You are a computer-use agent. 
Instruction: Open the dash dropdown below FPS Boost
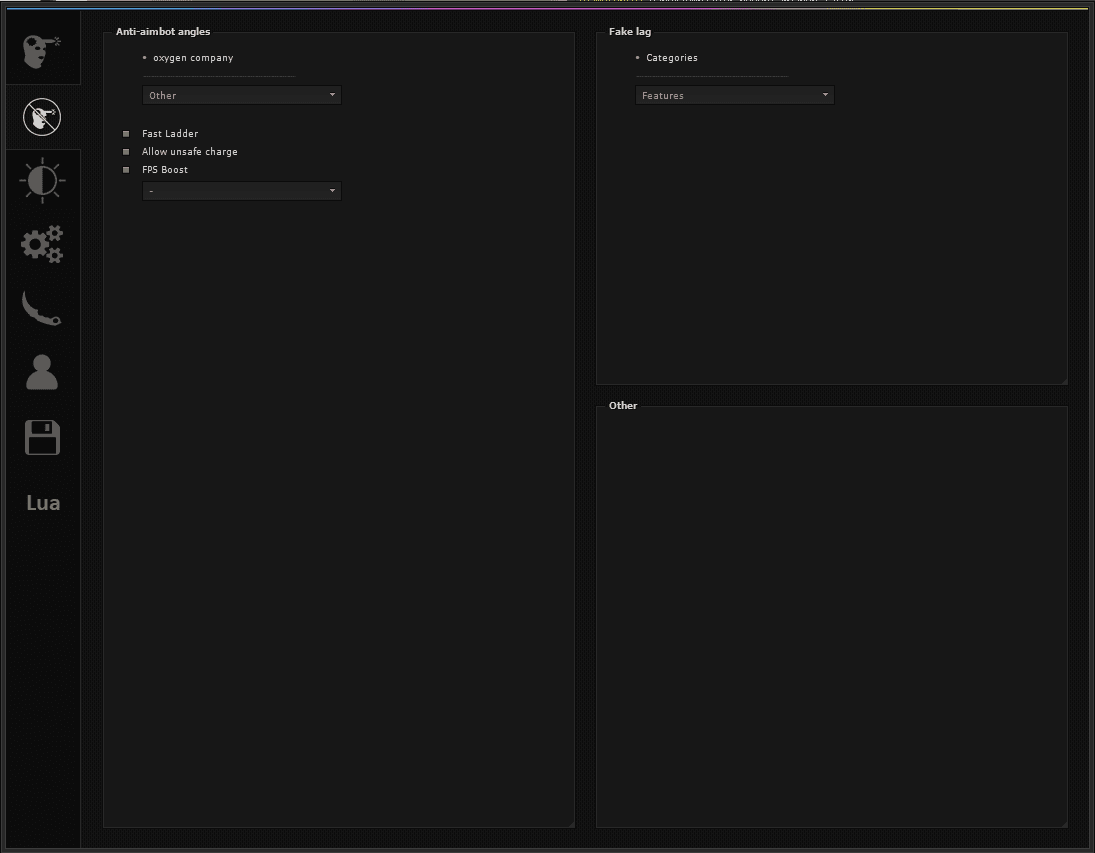click(x=242, y=191)
